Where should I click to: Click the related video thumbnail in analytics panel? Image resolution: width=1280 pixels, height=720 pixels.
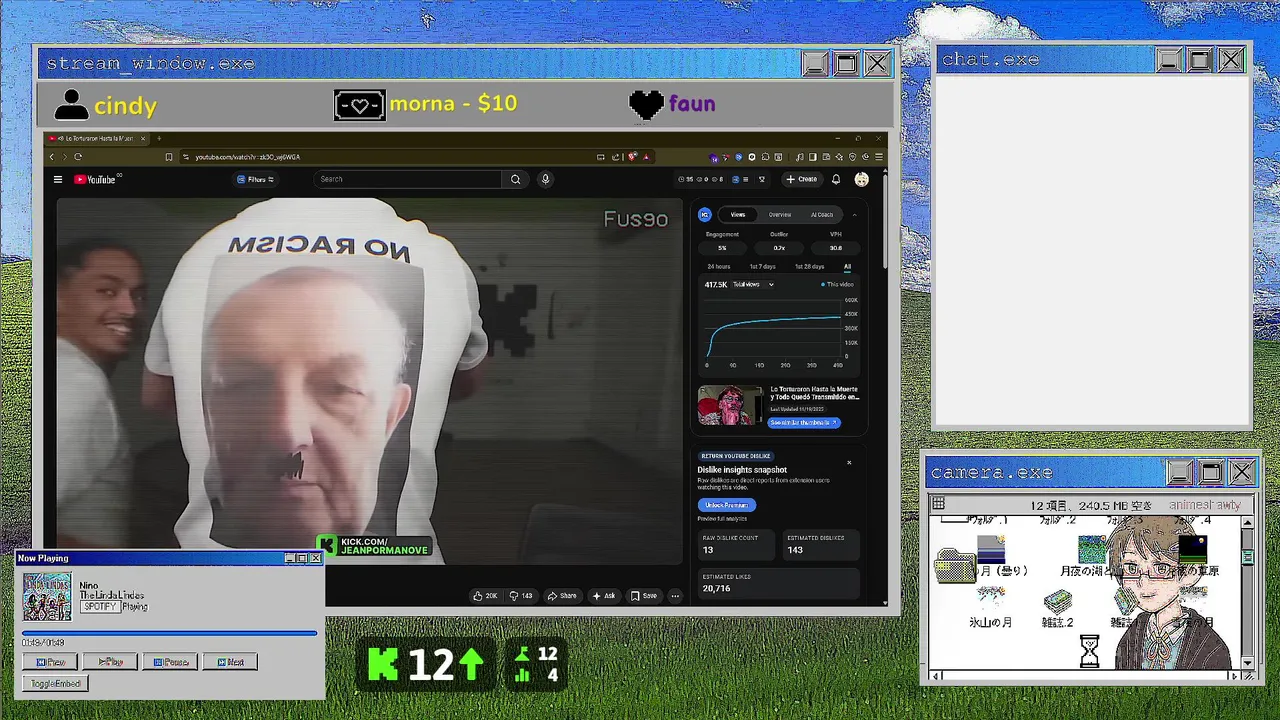730,405
